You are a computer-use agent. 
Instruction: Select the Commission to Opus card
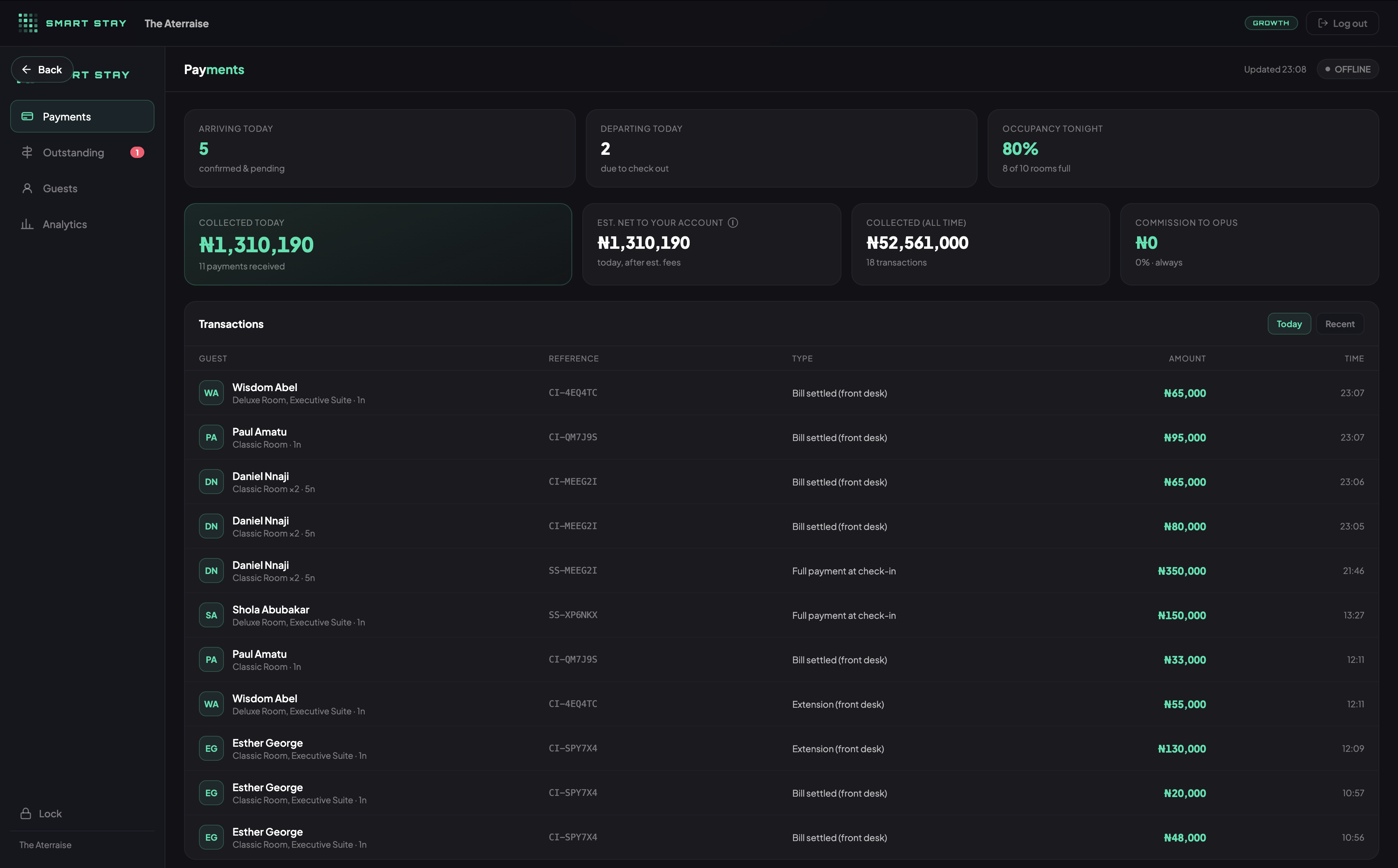tap(1249, 244)
